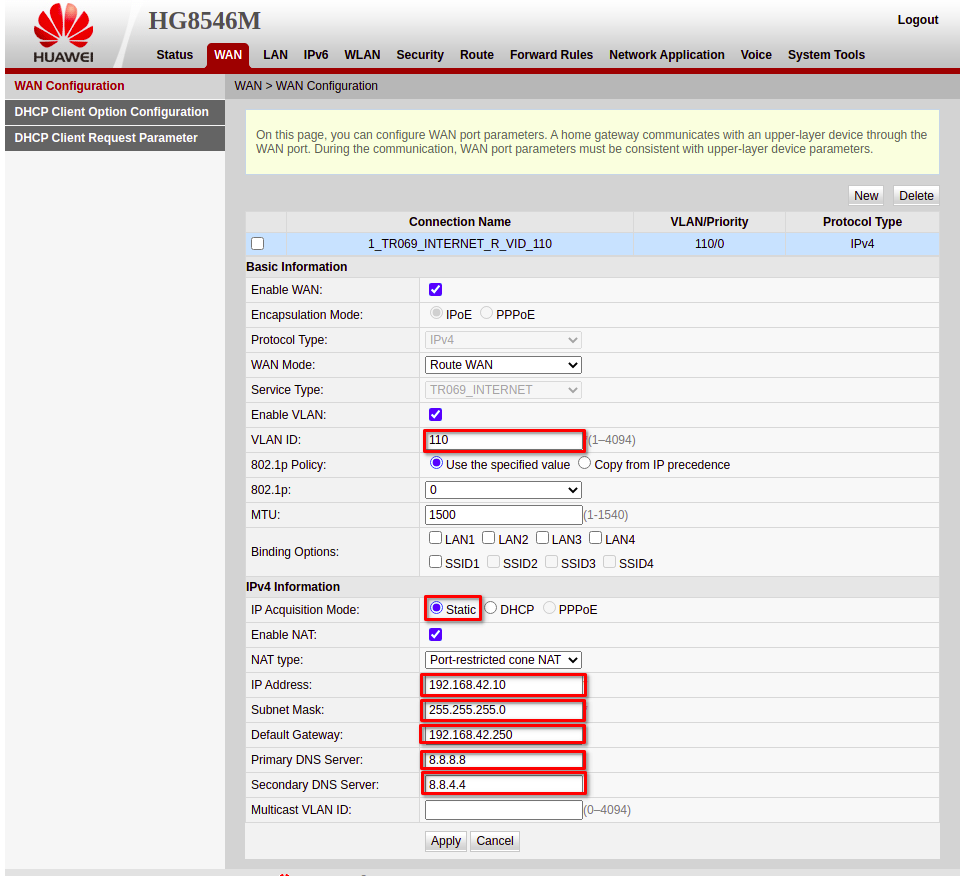Check the LAN1 binding option
Screen dimensions: 964x876
tap(436, 539)
